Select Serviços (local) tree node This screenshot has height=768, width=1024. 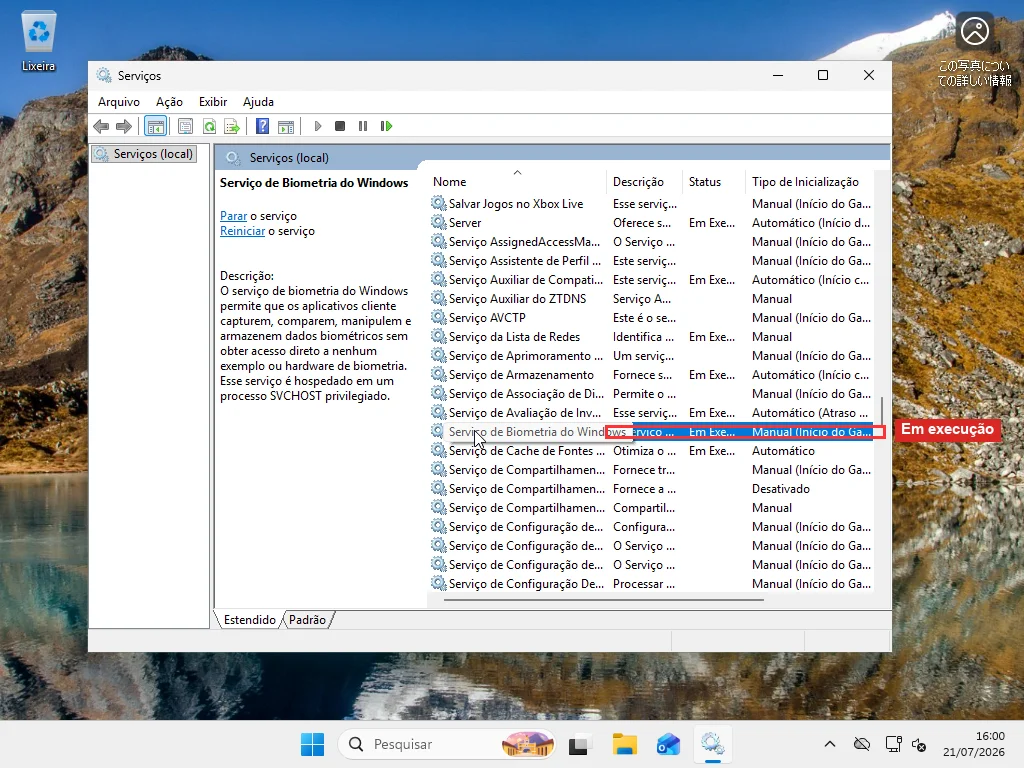(145, 154)
